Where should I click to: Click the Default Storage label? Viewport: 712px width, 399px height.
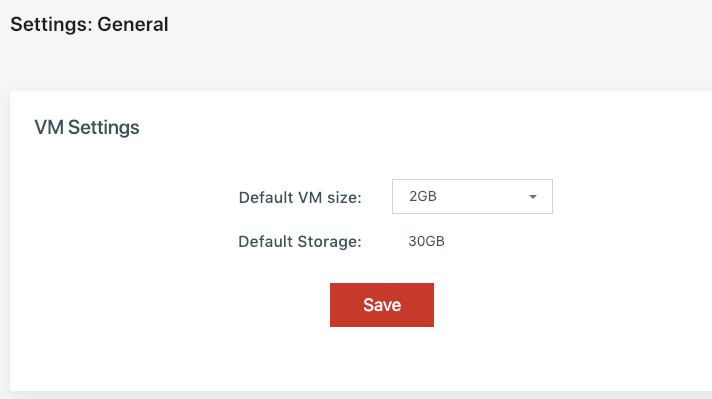click(300, 242)
